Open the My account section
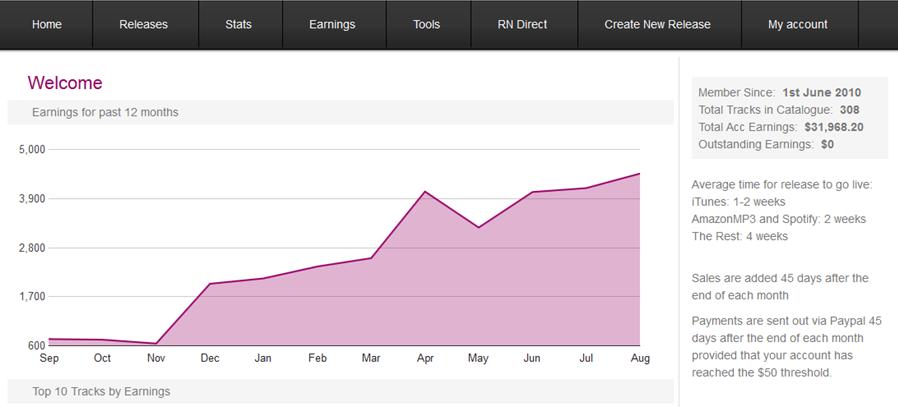Image resolution: width=898 pixels, height=407 pixels. pos(797,24)
